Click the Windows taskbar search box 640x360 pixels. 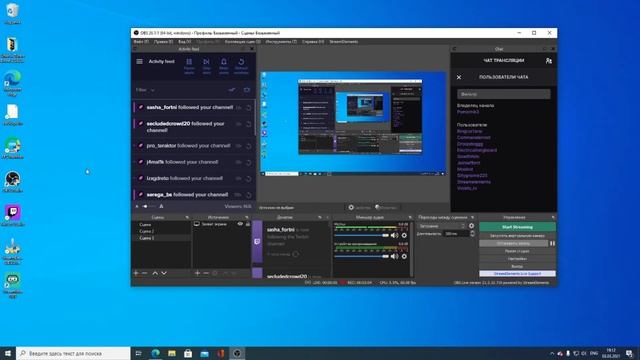73,353
